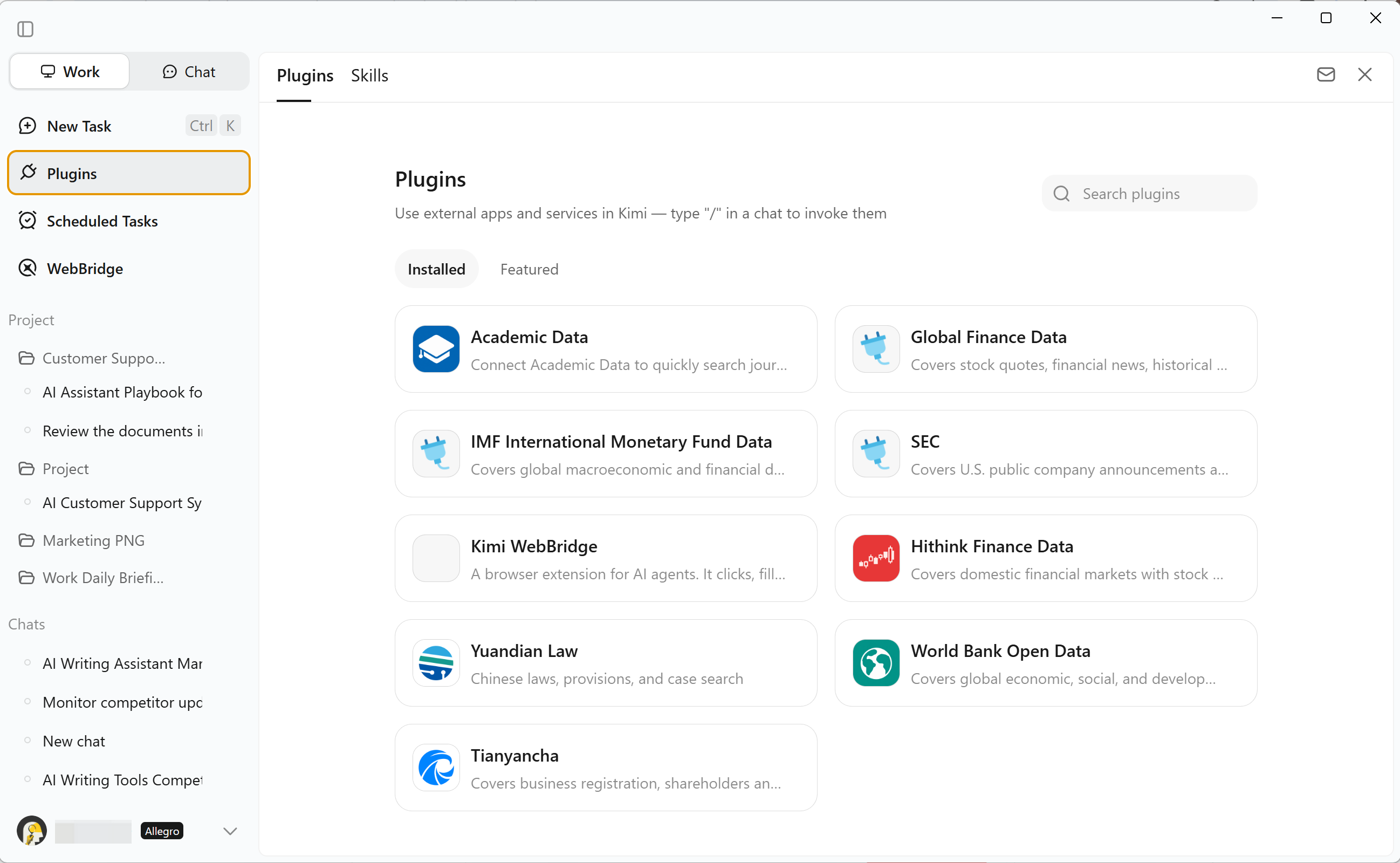Image resolution: width=1400 pixels, height=863 pixels.
Task: Minimize the Kimi window
Action: click(1277, 18)
